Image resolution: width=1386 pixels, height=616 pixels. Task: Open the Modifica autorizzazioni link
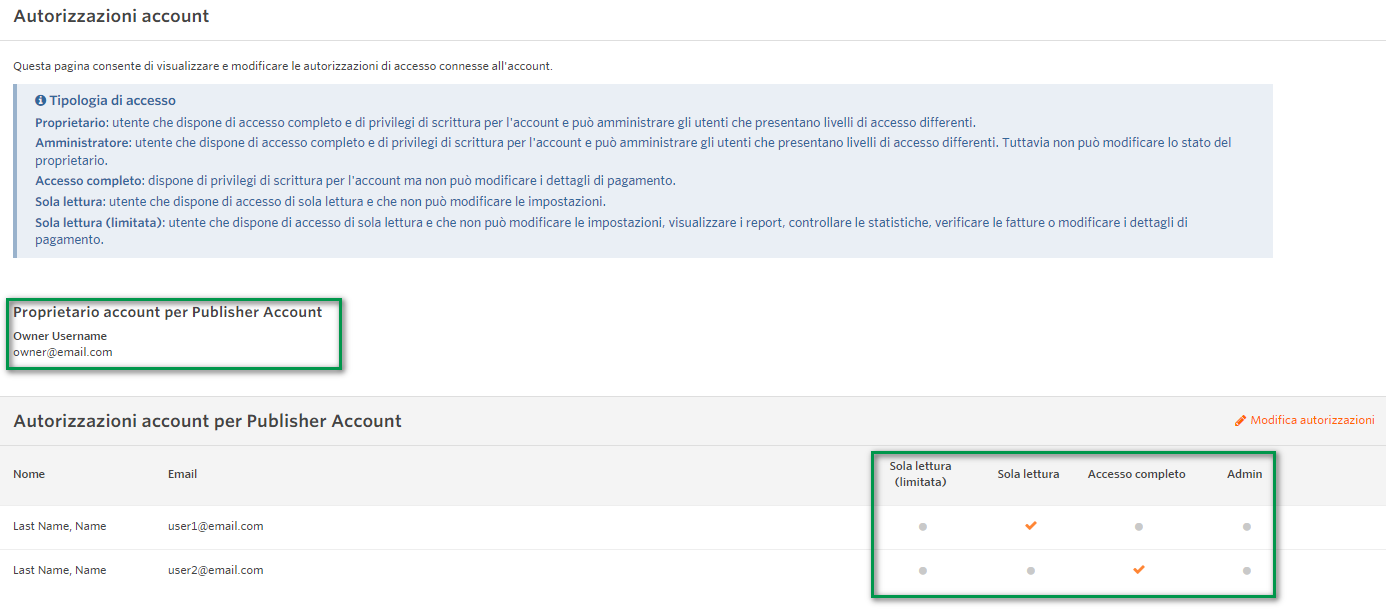[1311, 421]
